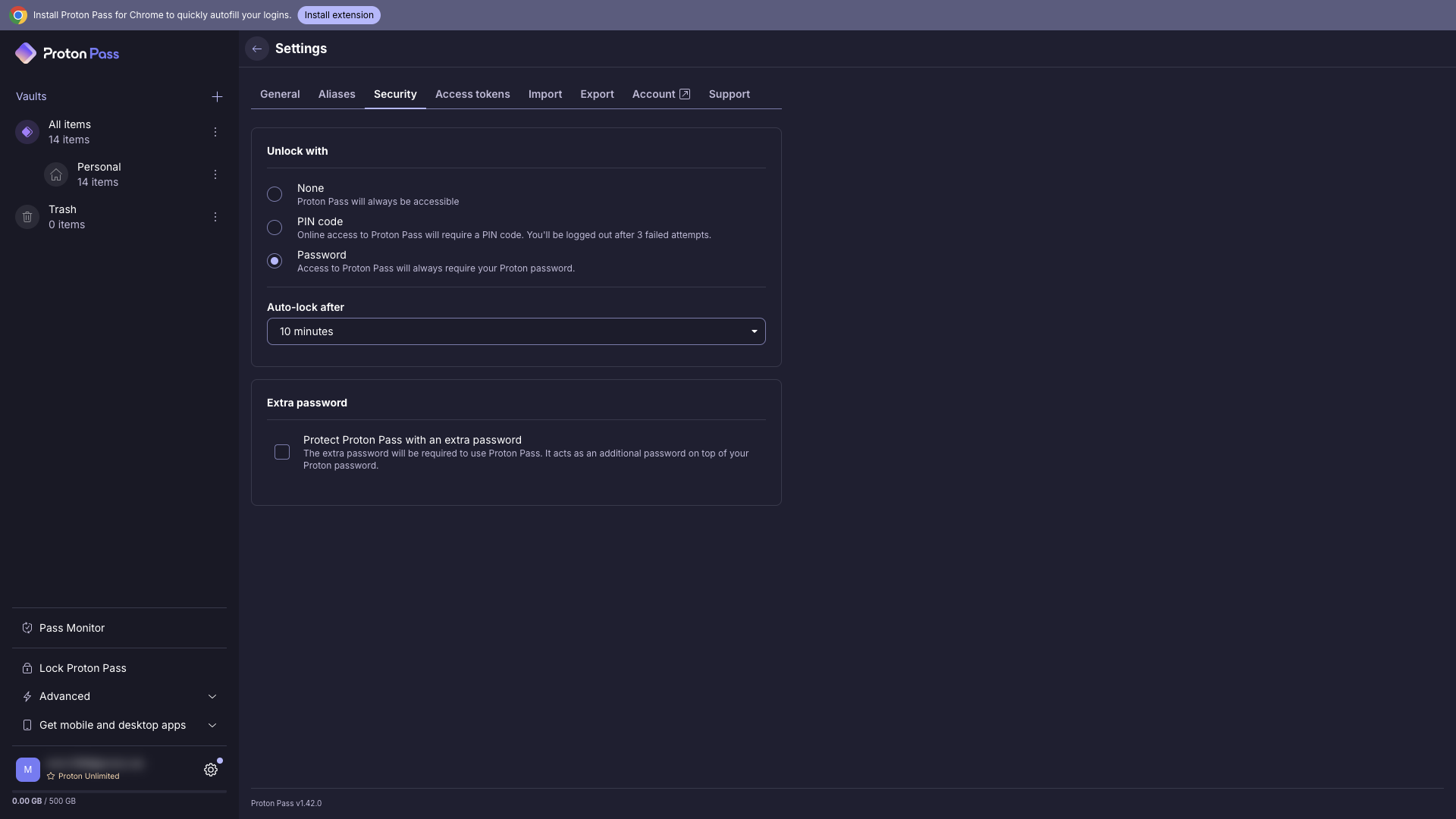Click the back arrow next to Settings

pyautogui.click(x=257, y=49)
